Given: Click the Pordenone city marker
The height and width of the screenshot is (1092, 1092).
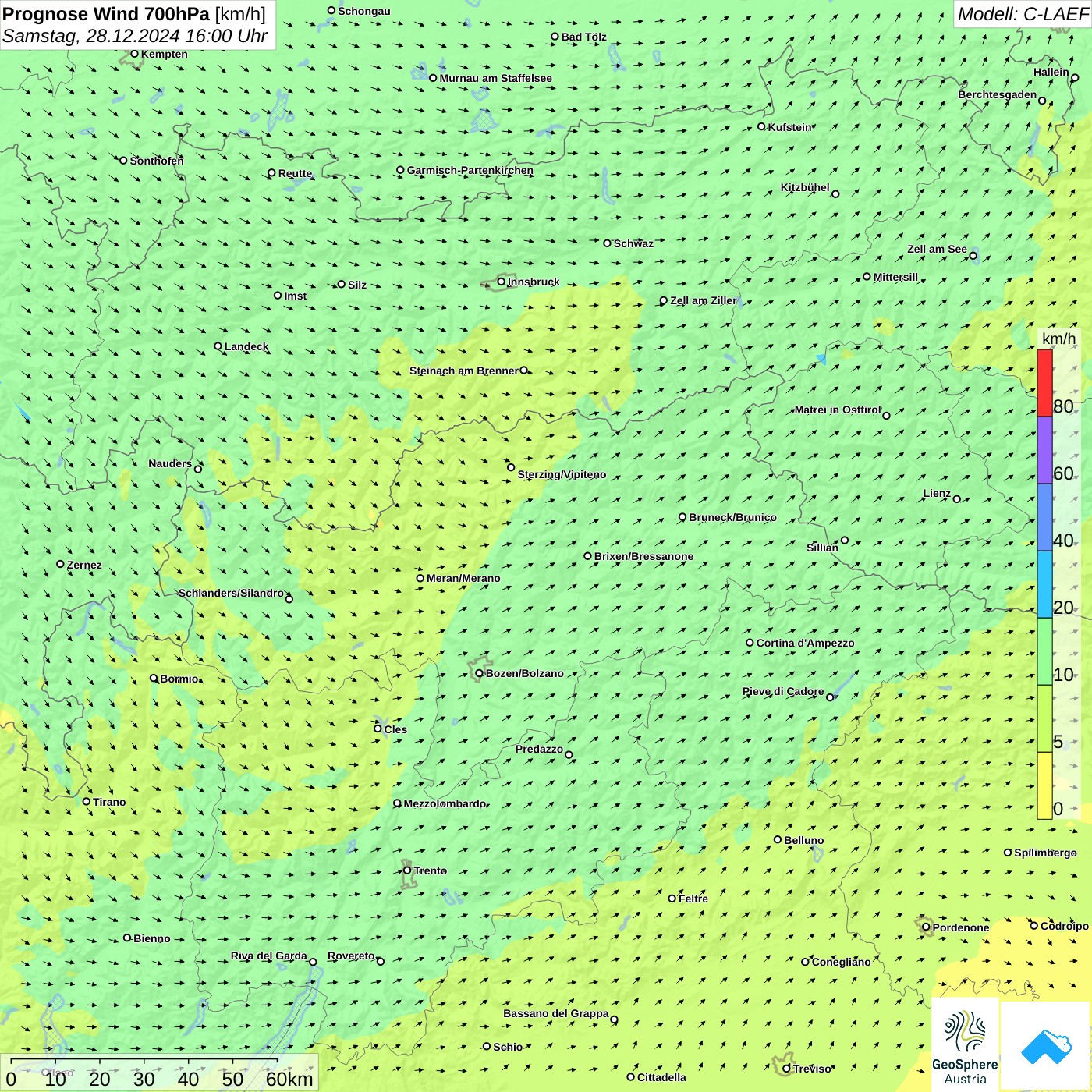Looking at the screenshot, I should click(x=927, y=927).
